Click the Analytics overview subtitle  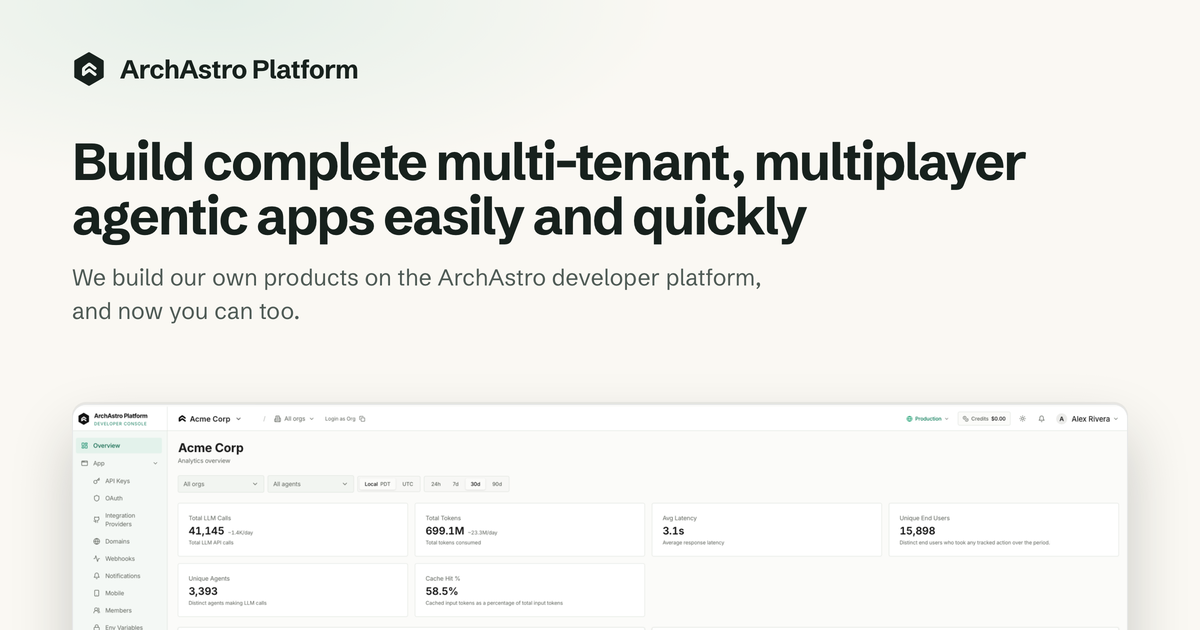click(x=204, y=461)
